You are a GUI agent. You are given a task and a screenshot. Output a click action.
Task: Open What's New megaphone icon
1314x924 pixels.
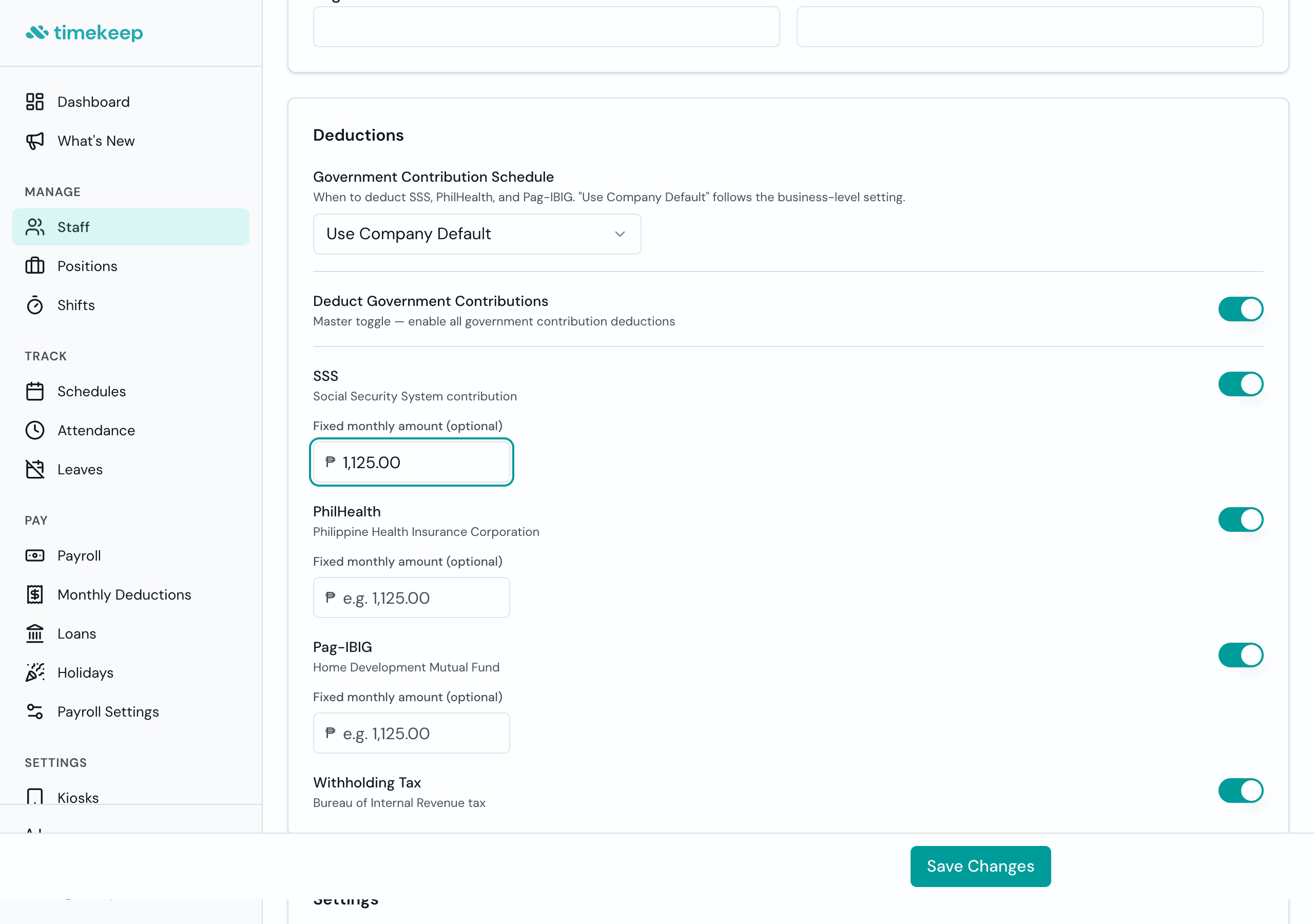tap(35, 141)
